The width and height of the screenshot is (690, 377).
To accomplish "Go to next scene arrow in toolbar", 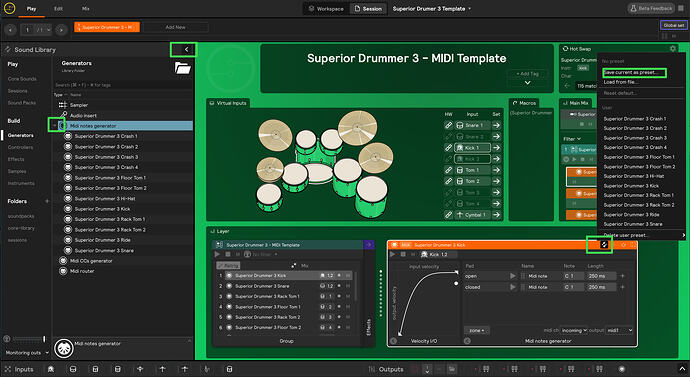I will pos(61,30).
